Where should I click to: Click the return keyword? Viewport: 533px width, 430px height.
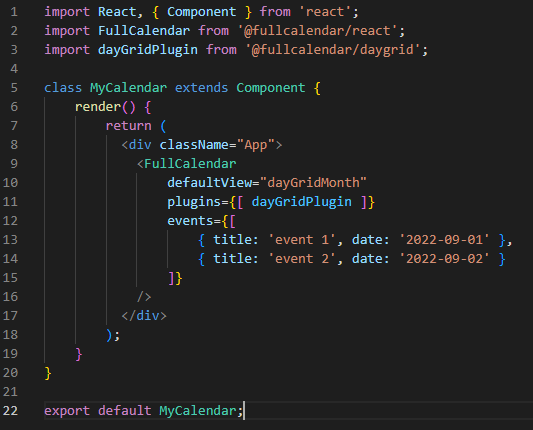128,126
